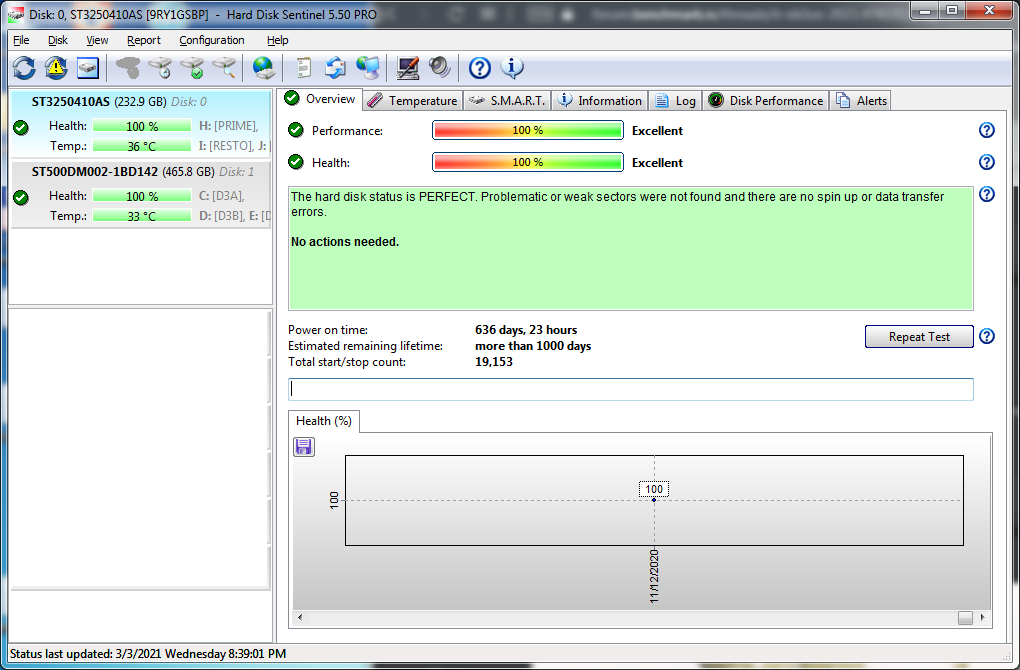Click the Power on time value
Viewport: 1020px width, 670px height.
point(526,330)
